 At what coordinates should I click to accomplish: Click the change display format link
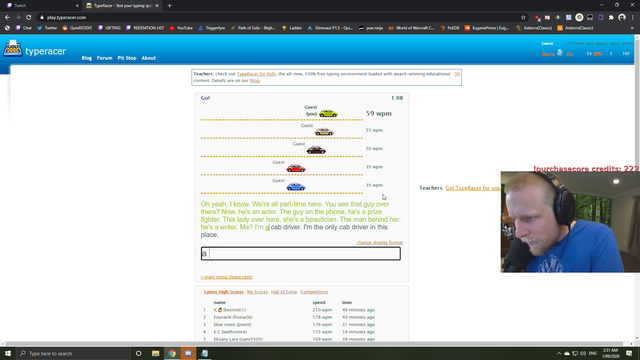pyautogui.click(x=380, y=242)
